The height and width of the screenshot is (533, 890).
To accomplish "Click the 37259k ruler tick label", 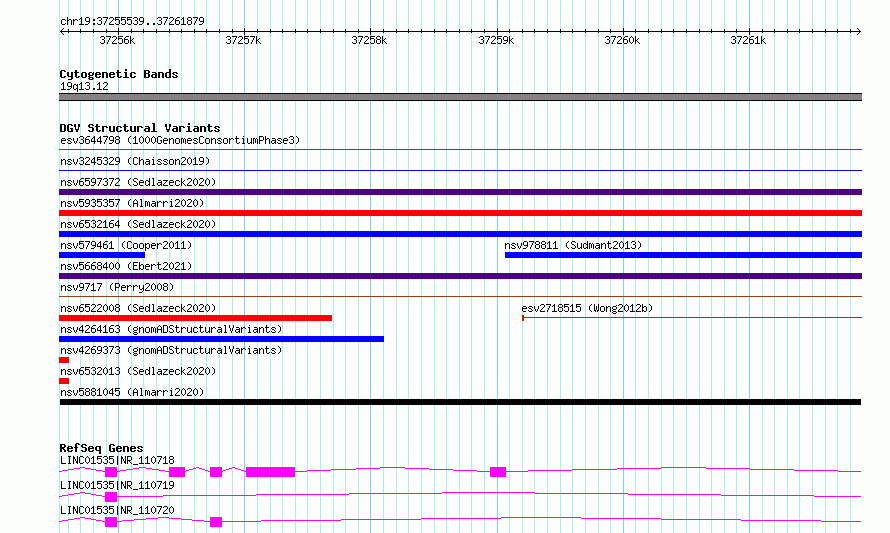I will pos(496,40).
